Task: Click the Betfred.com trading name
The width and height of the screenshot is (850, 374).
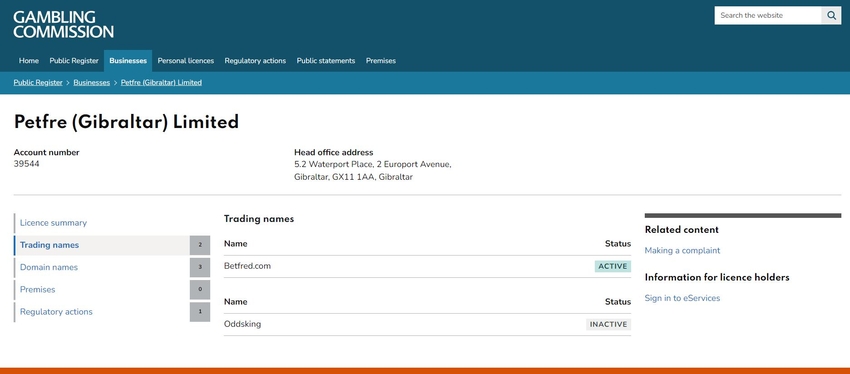Action: [x=247, y=266]
